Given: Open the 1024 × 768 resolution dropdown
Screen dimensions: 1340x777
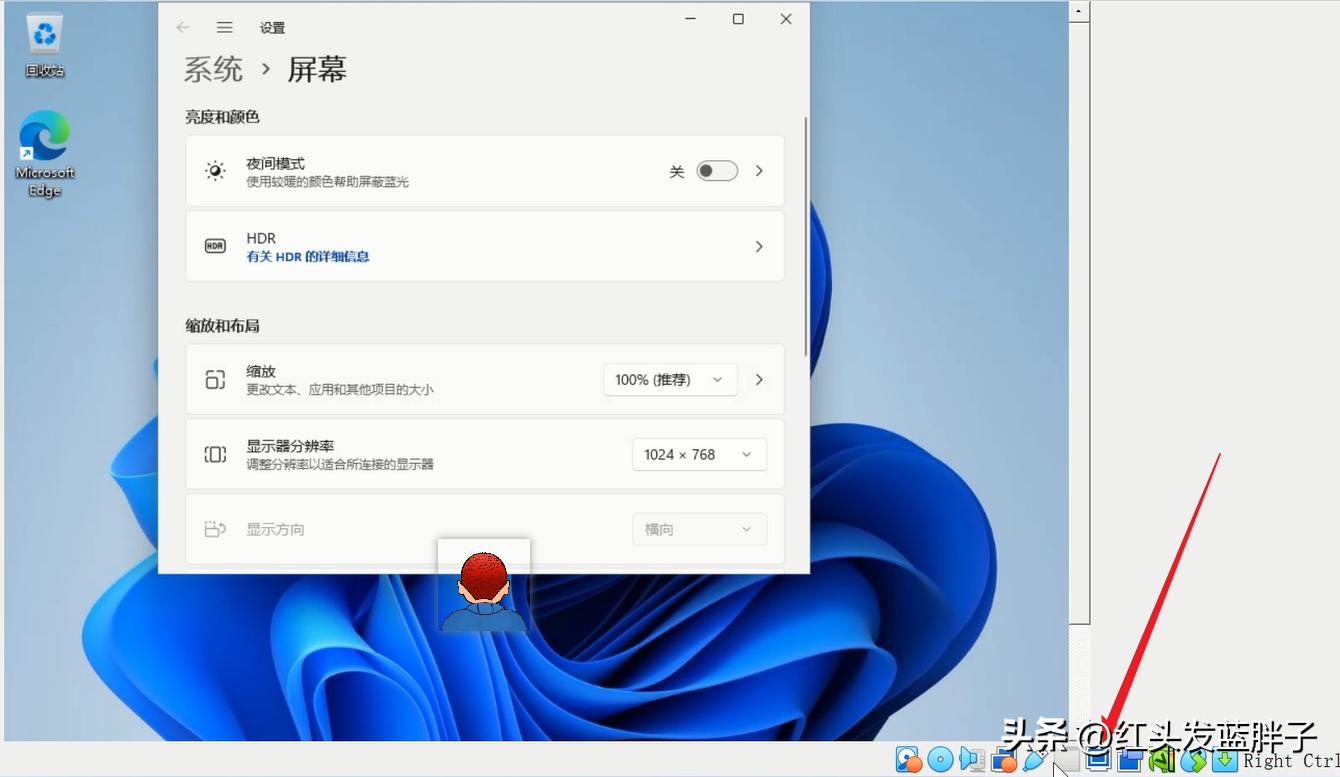Looking at the screenshot, I should 699,454.
